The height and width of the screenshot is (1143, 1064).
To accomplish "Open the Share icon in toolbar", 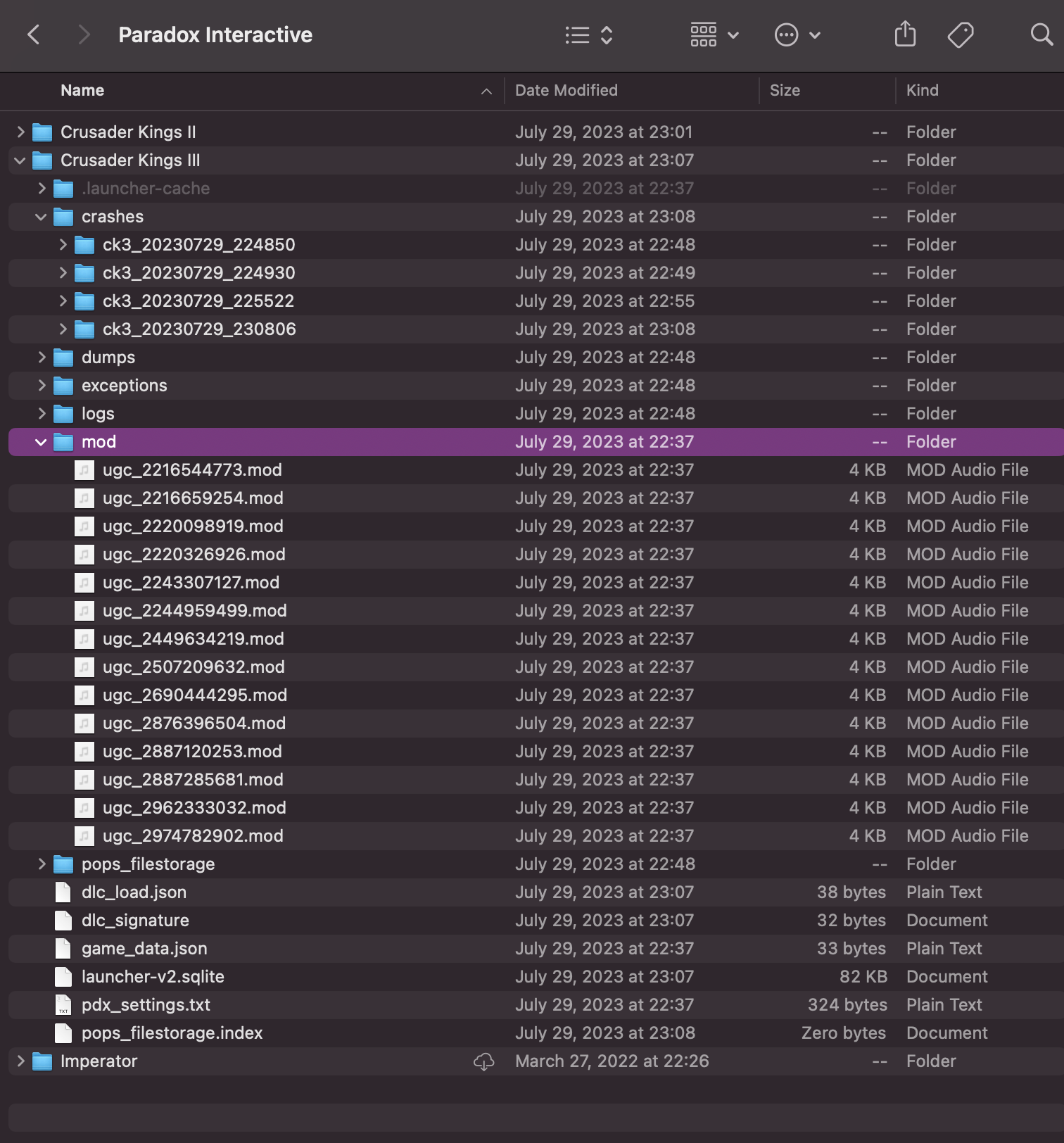I will pyautogui.click(x=905, y=34).
